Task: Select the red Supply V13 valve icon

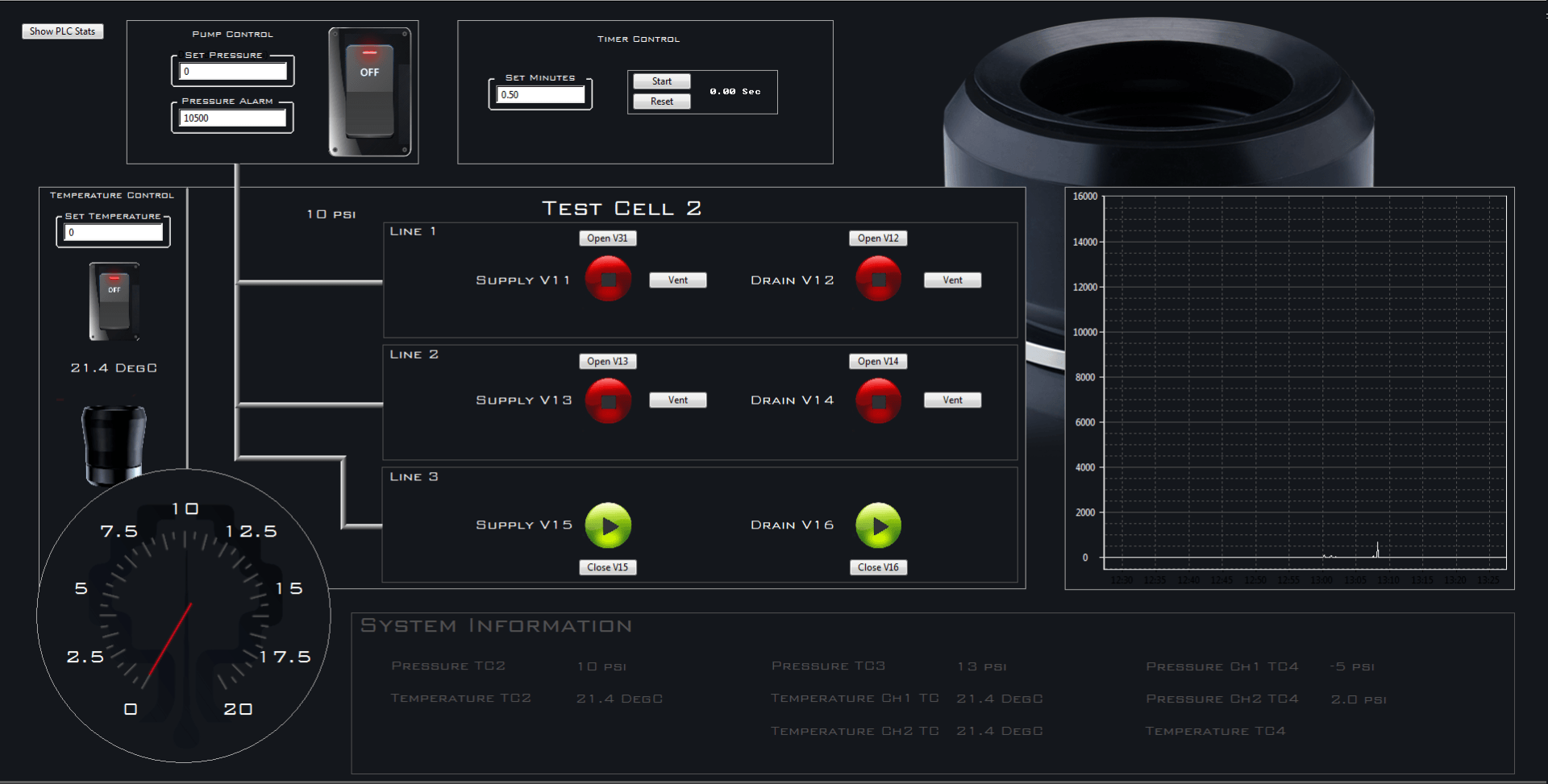Action: point(607,400)
